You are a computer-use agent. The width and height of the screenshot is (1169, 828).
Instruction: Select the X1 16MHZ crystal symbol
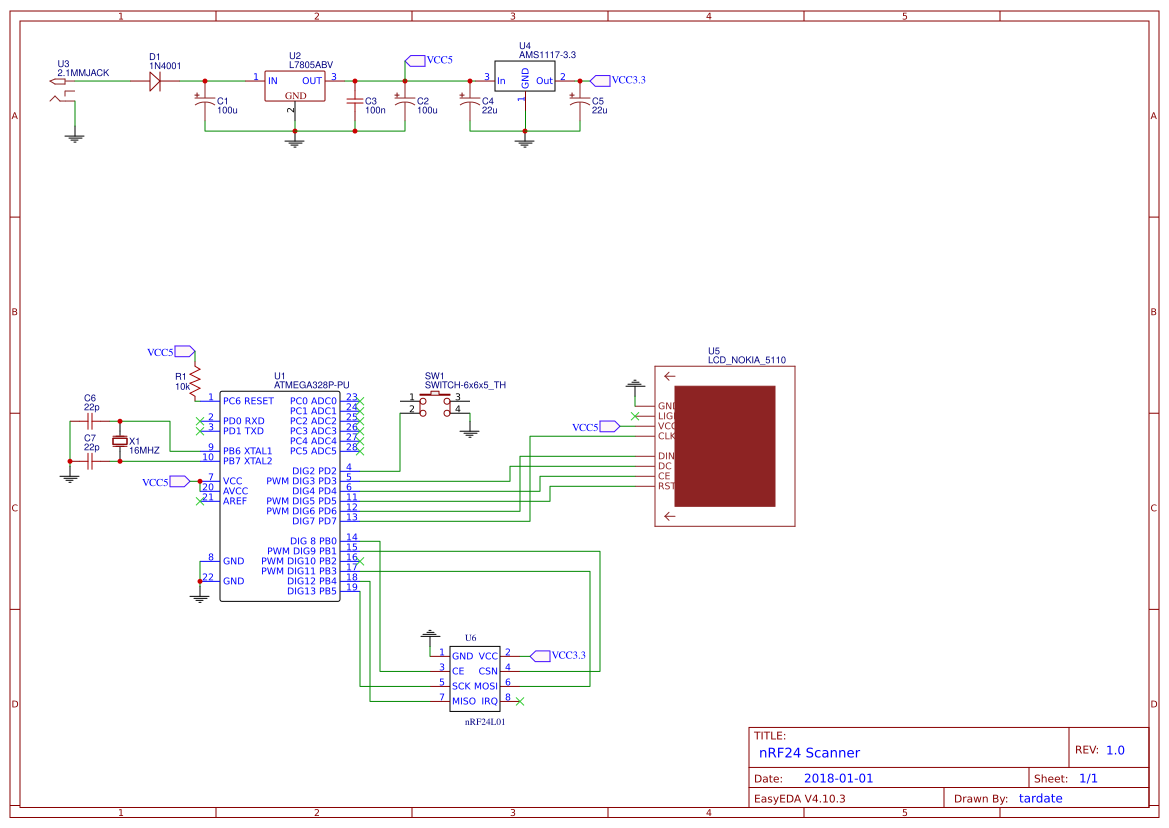coord(120,441)
